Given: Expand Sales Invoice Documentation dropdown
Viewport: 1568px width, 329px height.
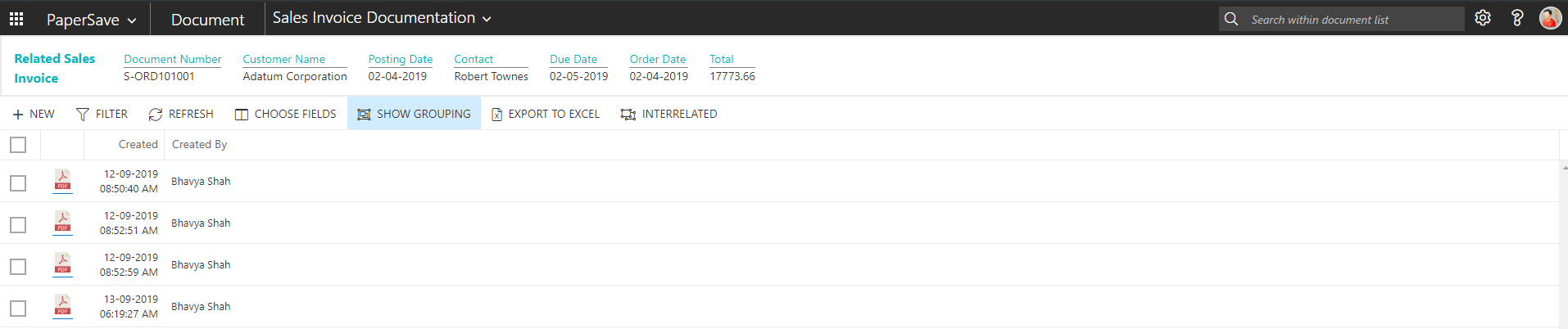Looking at the screenshot, I should point(382,18).
